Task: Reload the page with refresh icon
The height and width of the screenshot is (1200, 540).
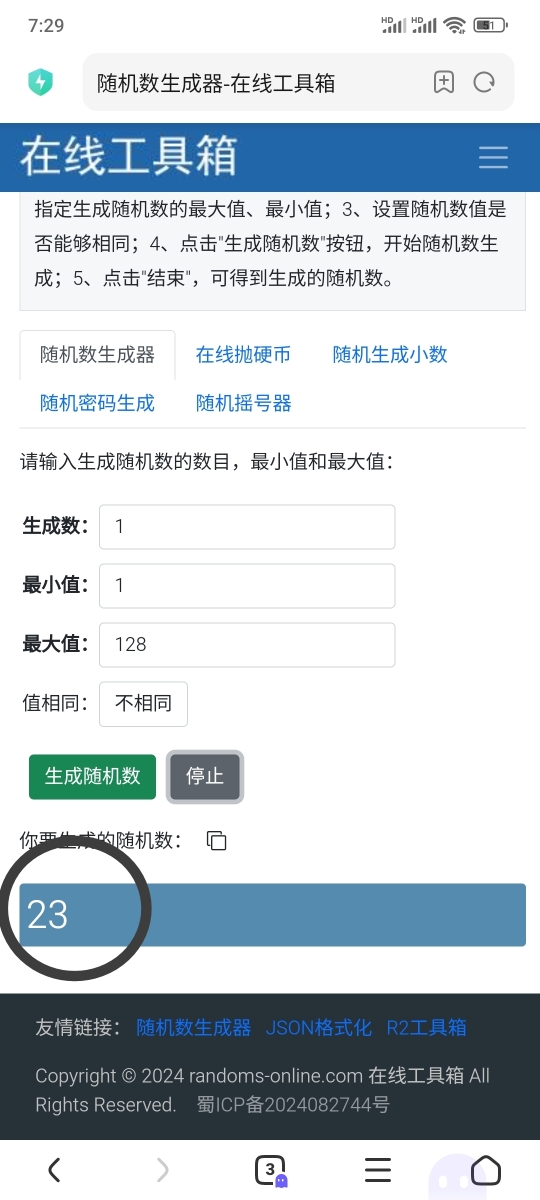Action: [x=485, y=82]
